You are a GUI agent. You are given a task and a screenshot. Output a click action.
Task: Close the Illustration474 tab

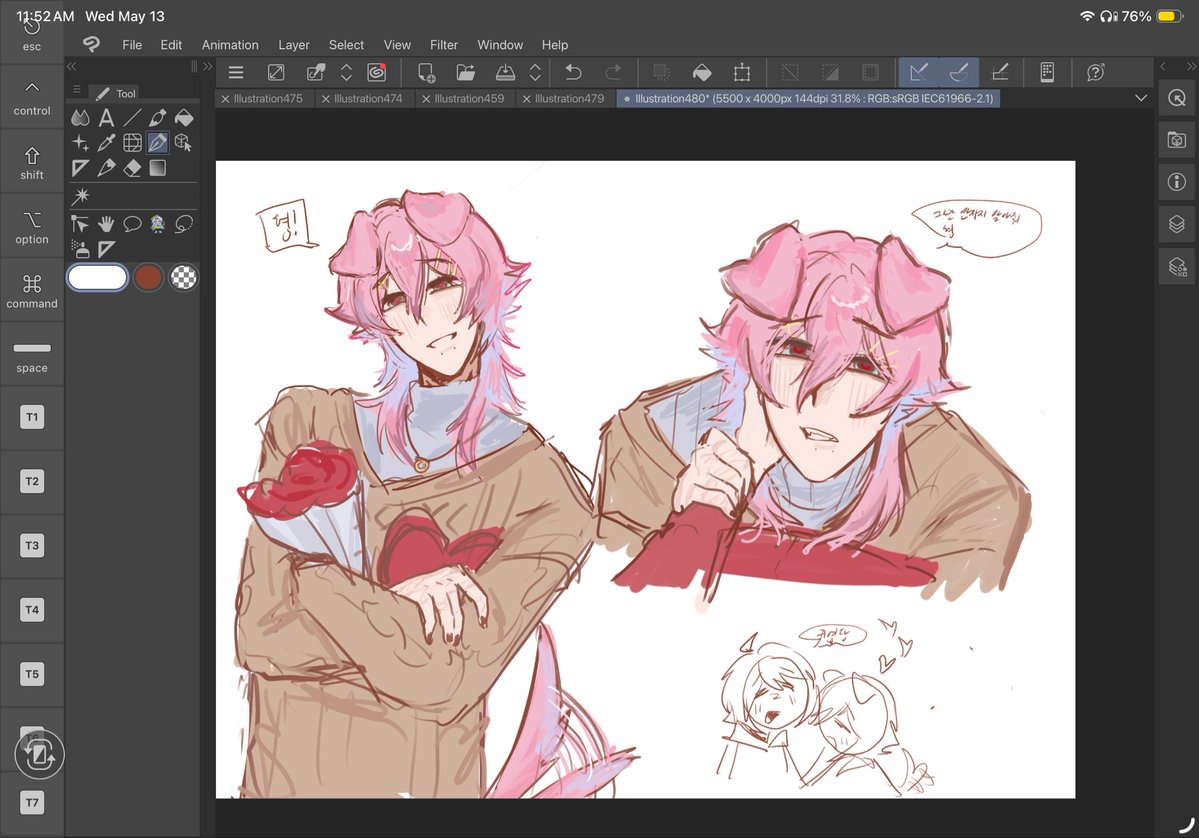(326, 99)
